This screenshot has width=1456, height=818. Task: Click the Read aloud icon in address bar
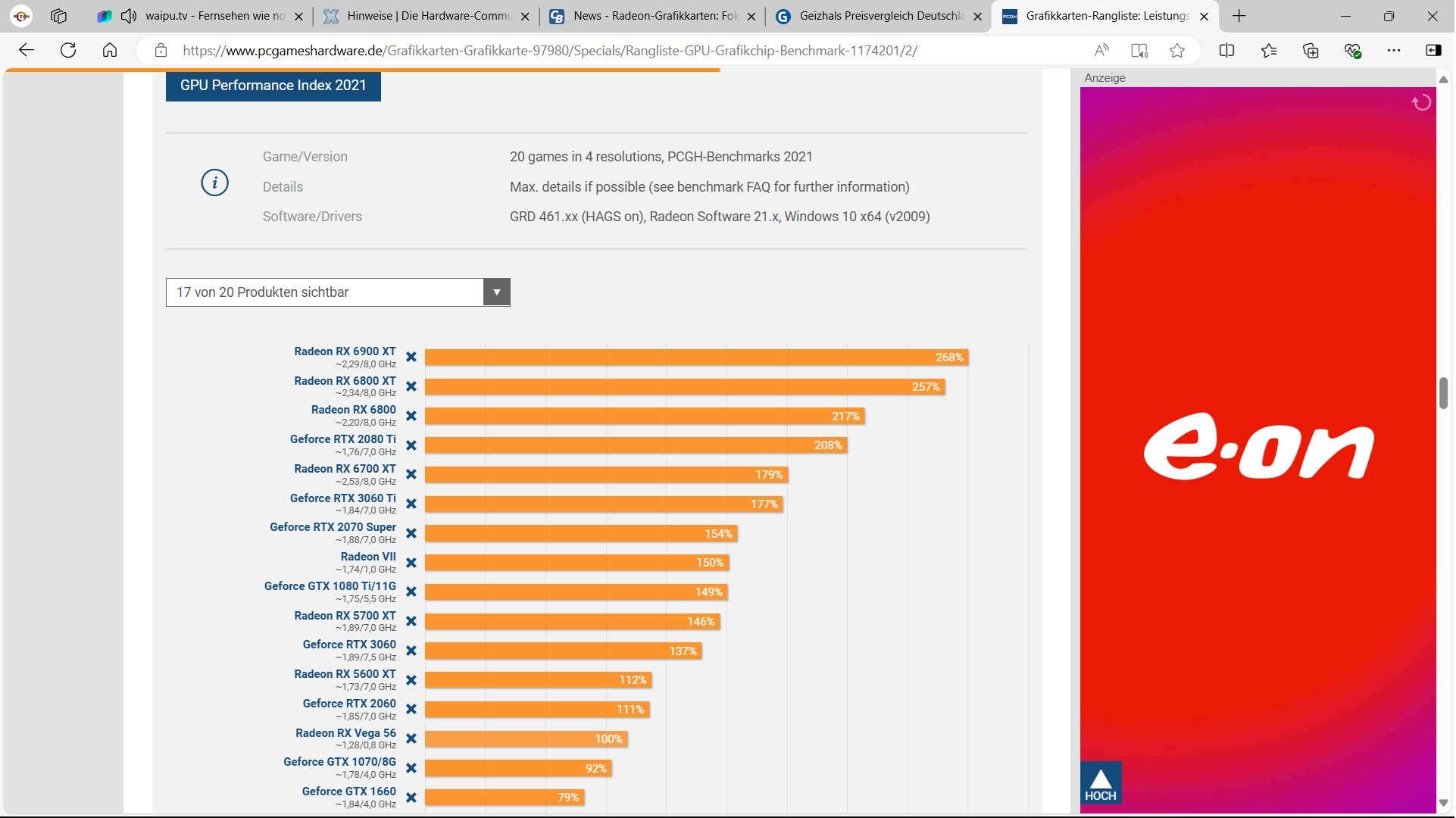(1101, 51)
